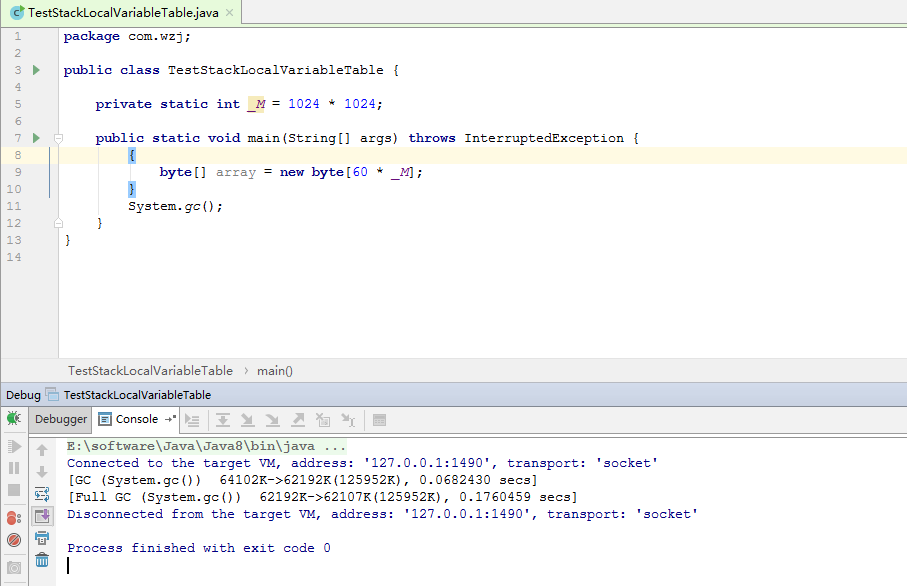Viewport: 907px width, 586px height.
Task: Click the console up arrow icon
Action: coord(42,450)
